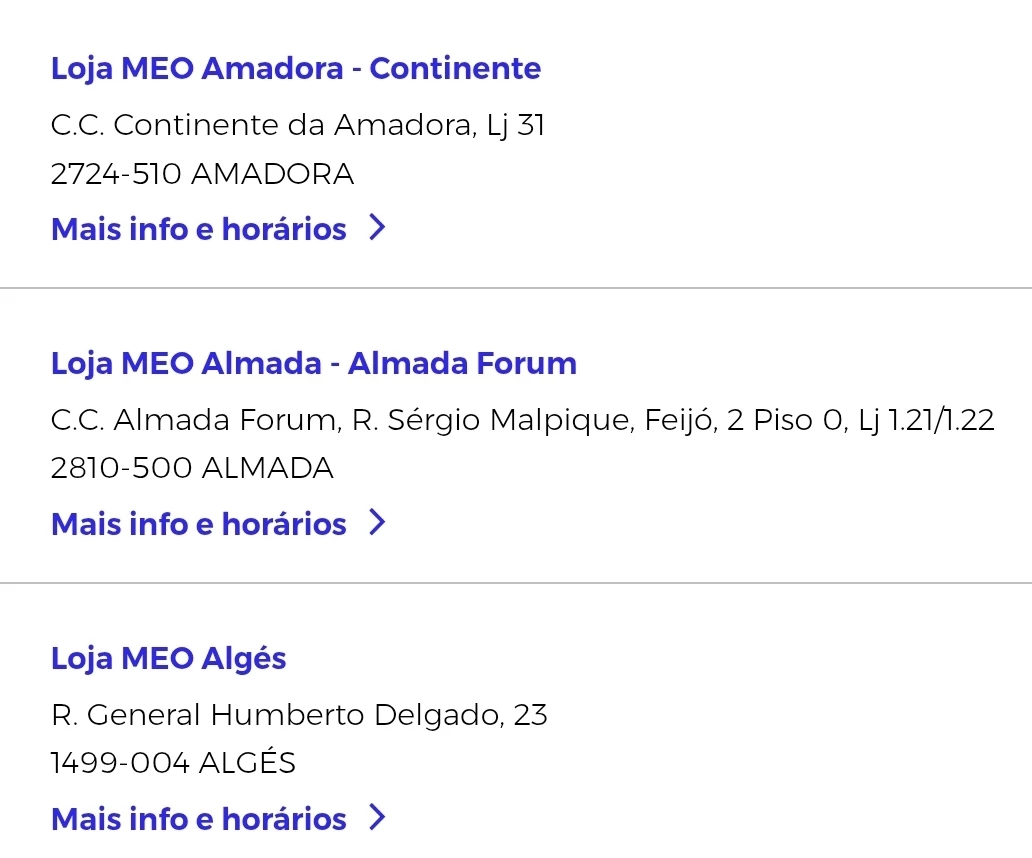Open Mais info e horários for Amadora
The width and height of the screenshot is (1032, 858).
pos(198,229)
